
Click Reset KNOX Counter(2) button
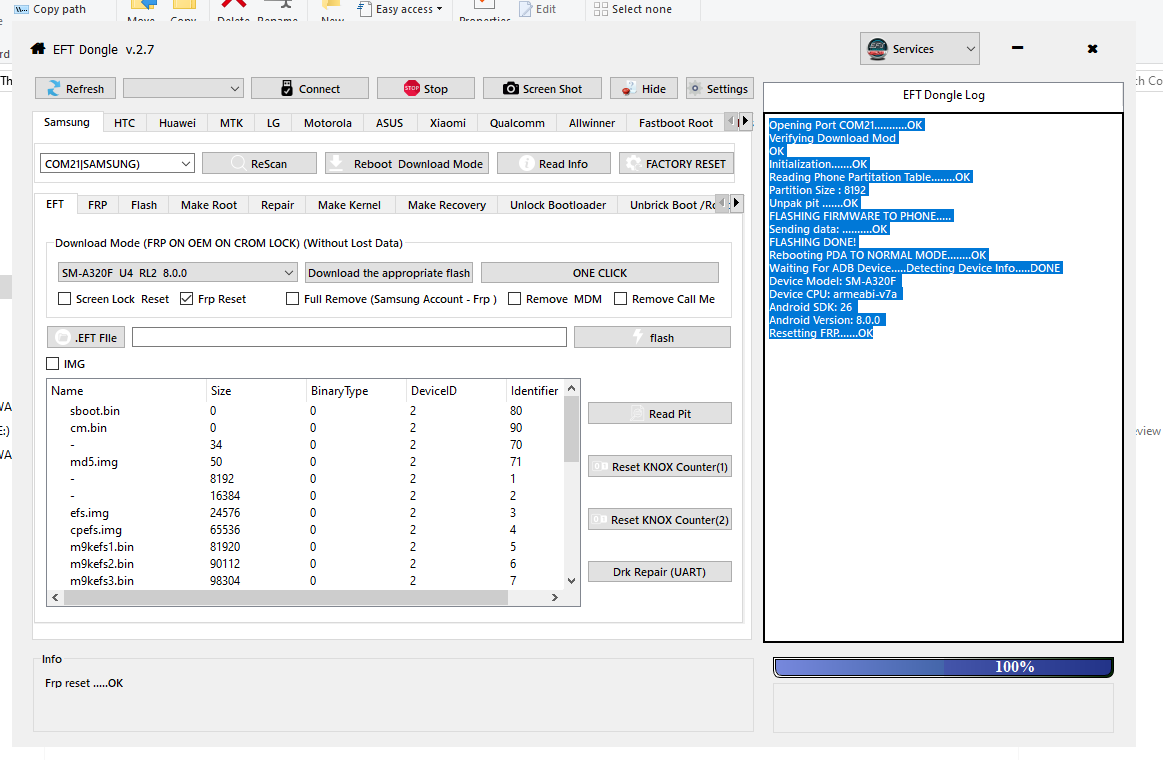pyautogui.click(x=659, y=520)
